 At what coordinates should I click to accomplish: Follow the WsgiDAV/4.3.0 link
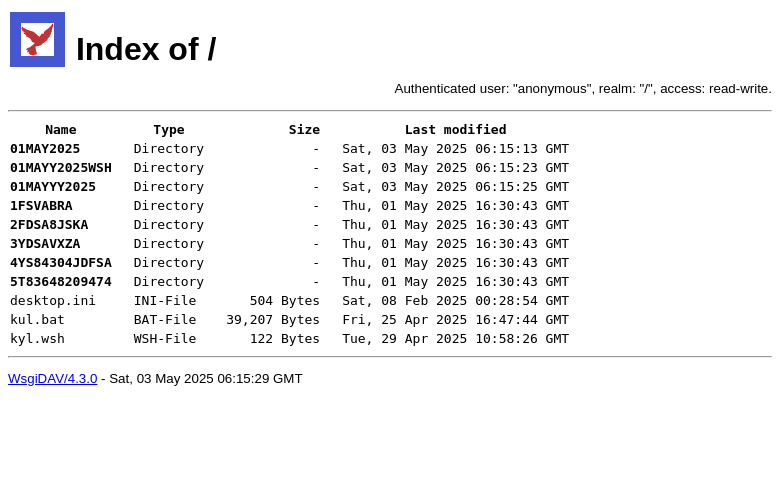[53, 379]
